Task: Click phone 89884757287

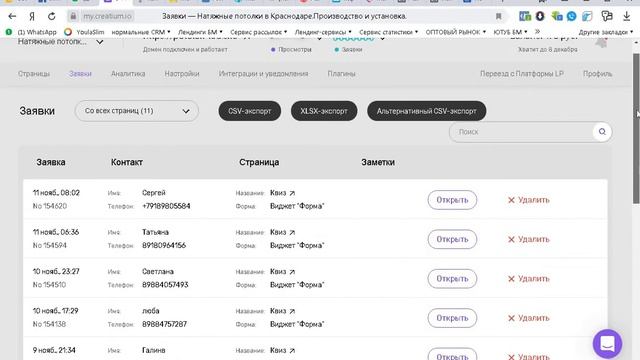Action: coord(164,324)
